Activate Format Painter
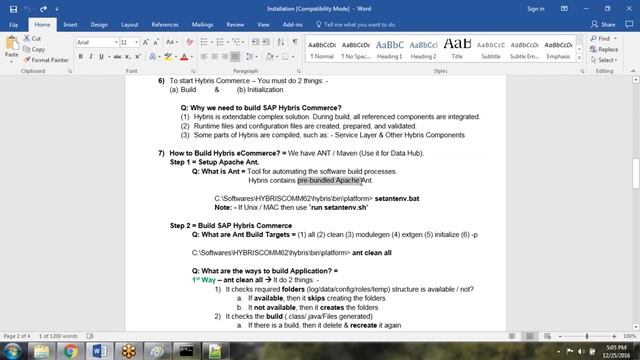640x360 pixels. click(x=46, y=60)
